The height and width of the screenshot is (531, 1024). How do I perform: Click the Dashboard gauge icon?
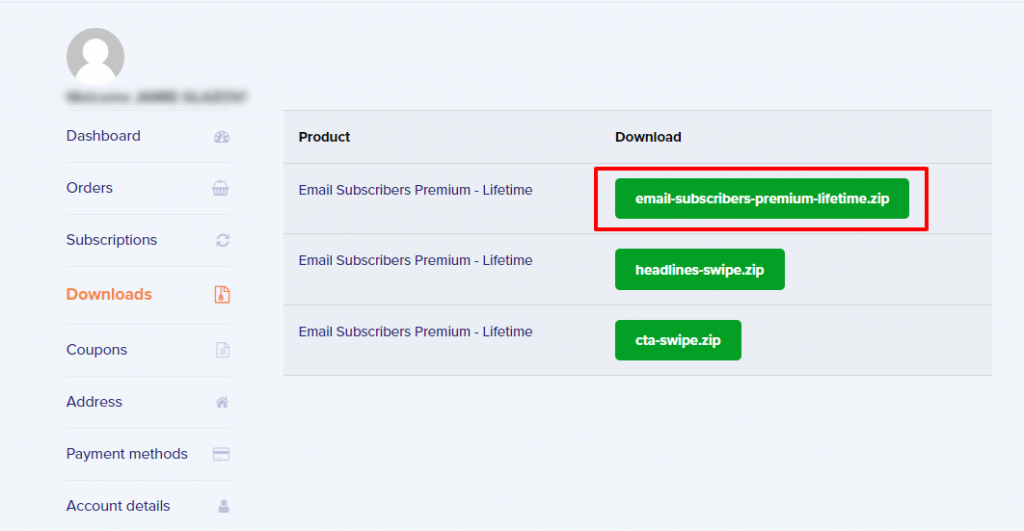tap(222, 137)
